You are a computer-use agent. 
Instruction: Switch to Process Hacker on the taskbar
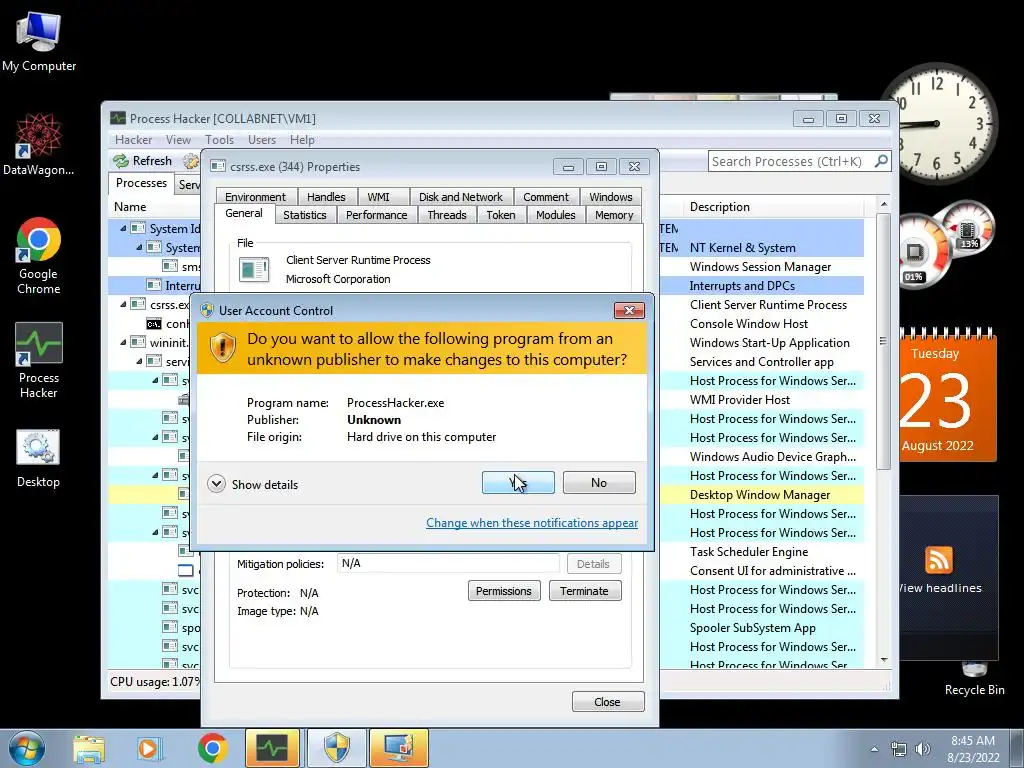(272, 748)
